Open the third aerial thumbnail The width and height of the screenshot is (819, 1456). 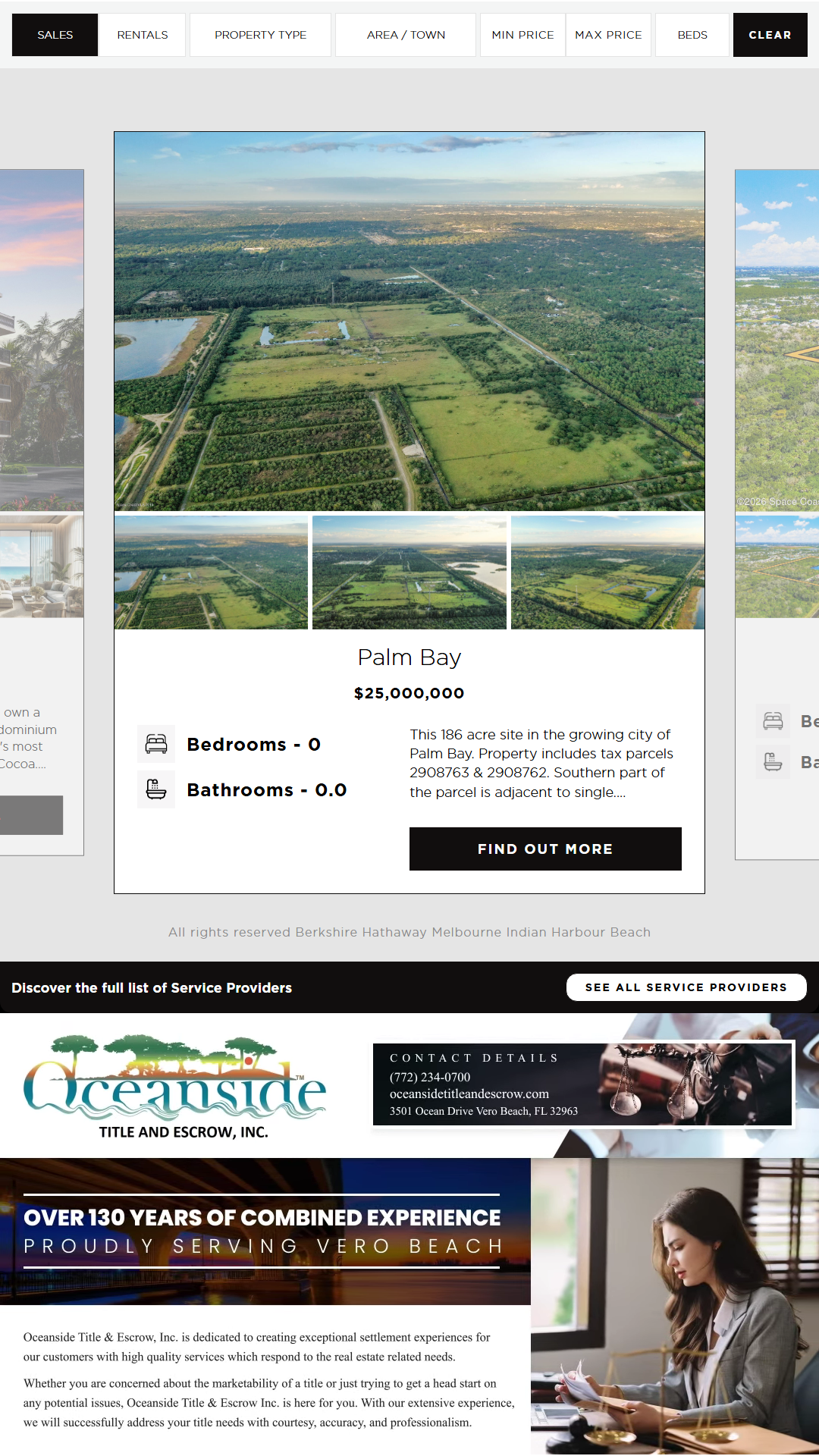pyautogui.click(x=607, y=573)
